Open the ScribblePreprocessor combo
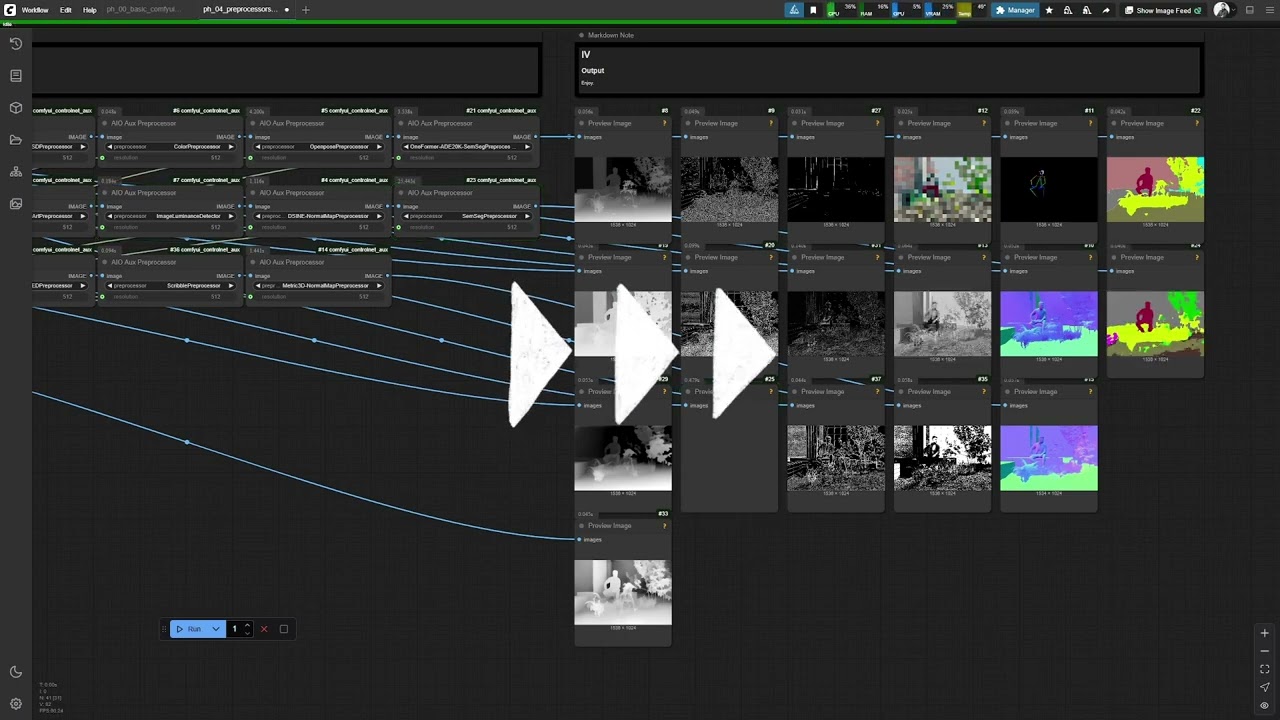 170,285
